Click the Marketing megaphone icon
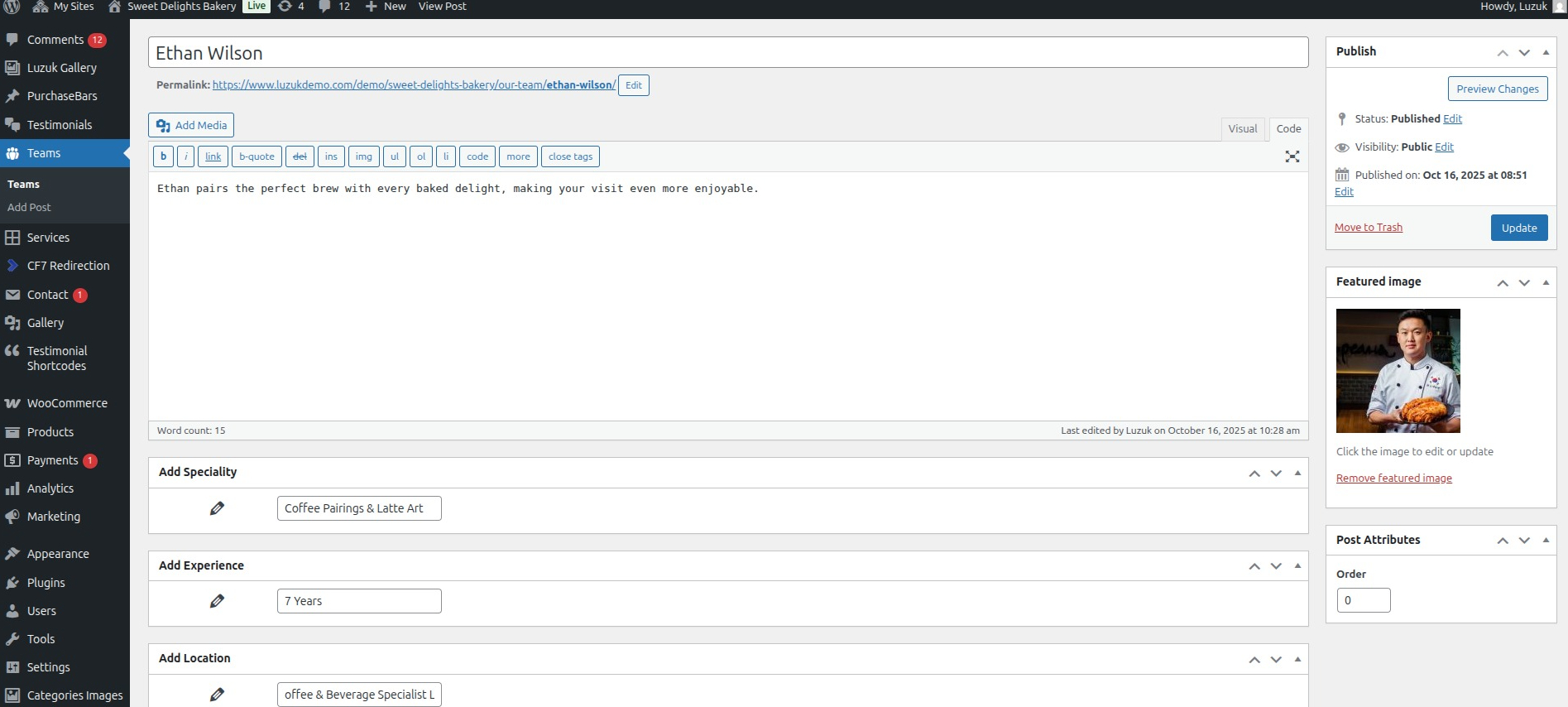1568x707 pixels. click(12, 517)
